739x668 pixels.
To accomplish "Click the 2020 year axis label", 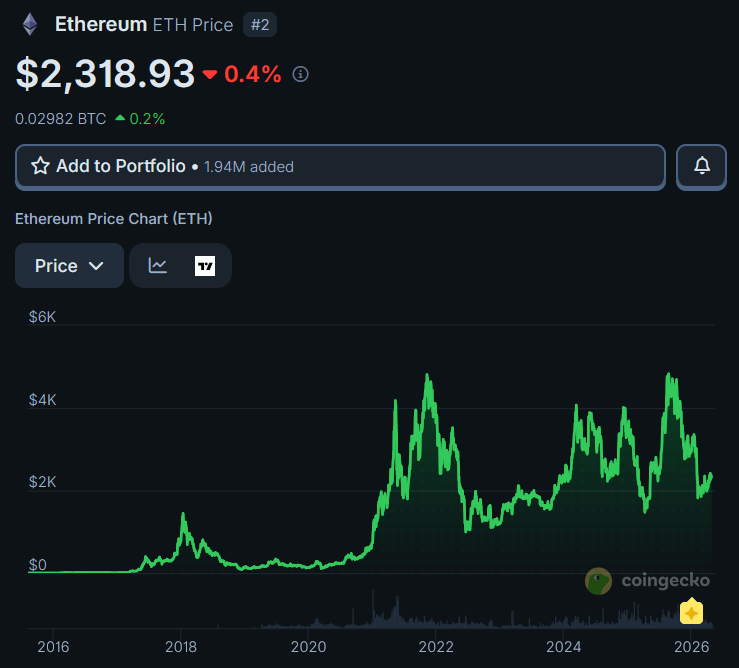I will pos(309,647).
